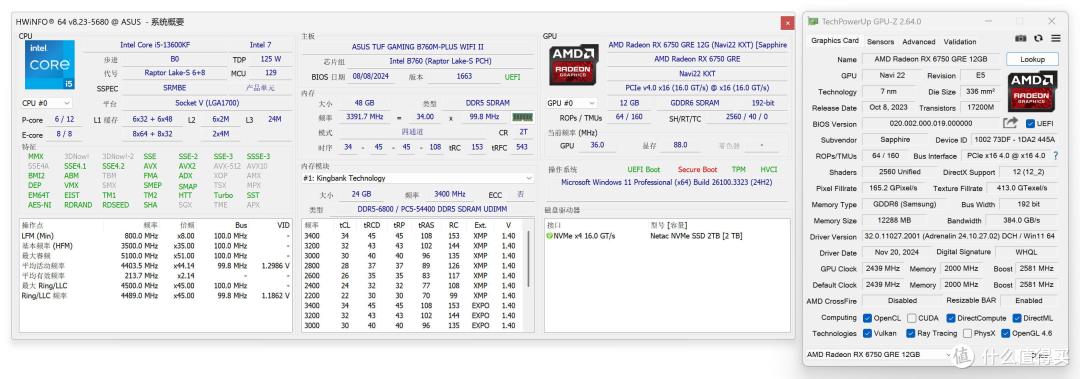1080x379 pixels.
Task: Switch to the Sensors tab in GPU-Z
Action: (880, 41)
